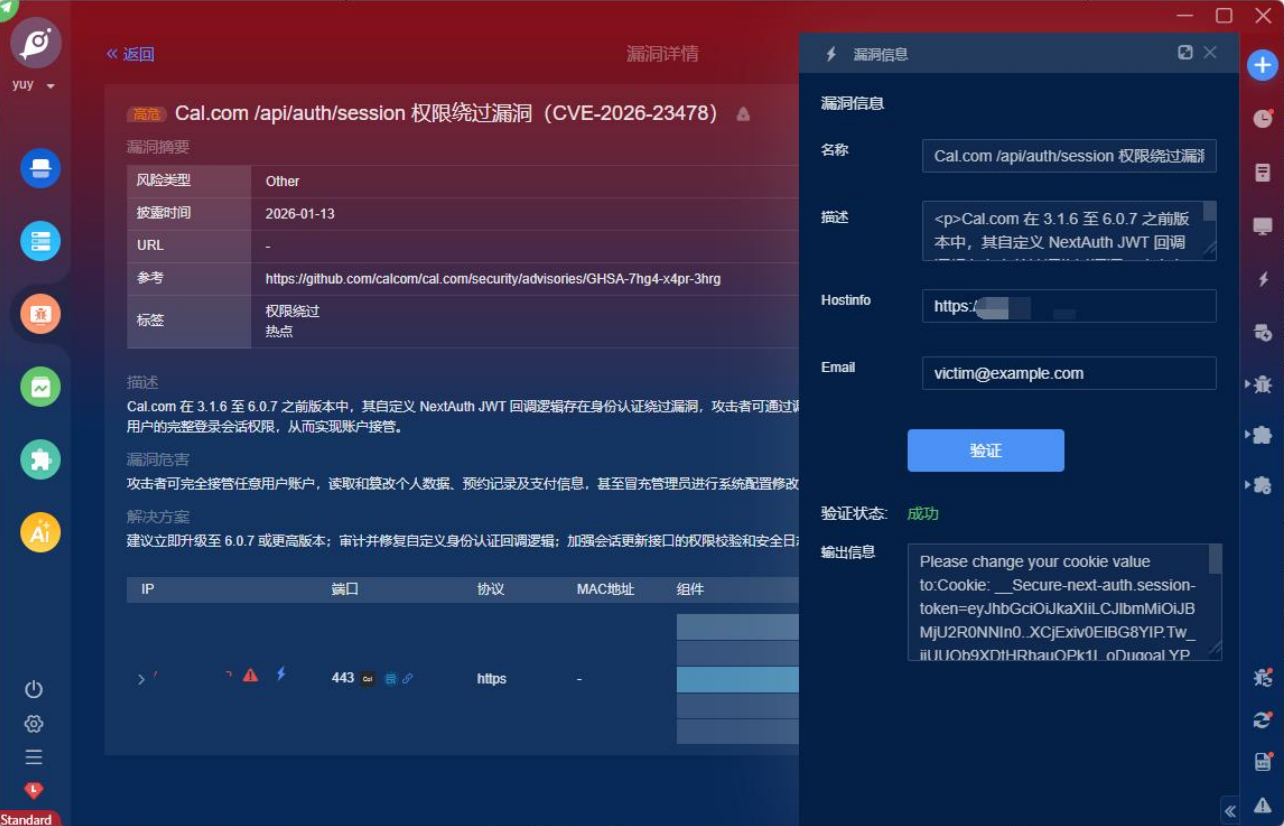Click the Email input field
This screenshot has width=1284, height=826.
click(x=1068, y=373)
